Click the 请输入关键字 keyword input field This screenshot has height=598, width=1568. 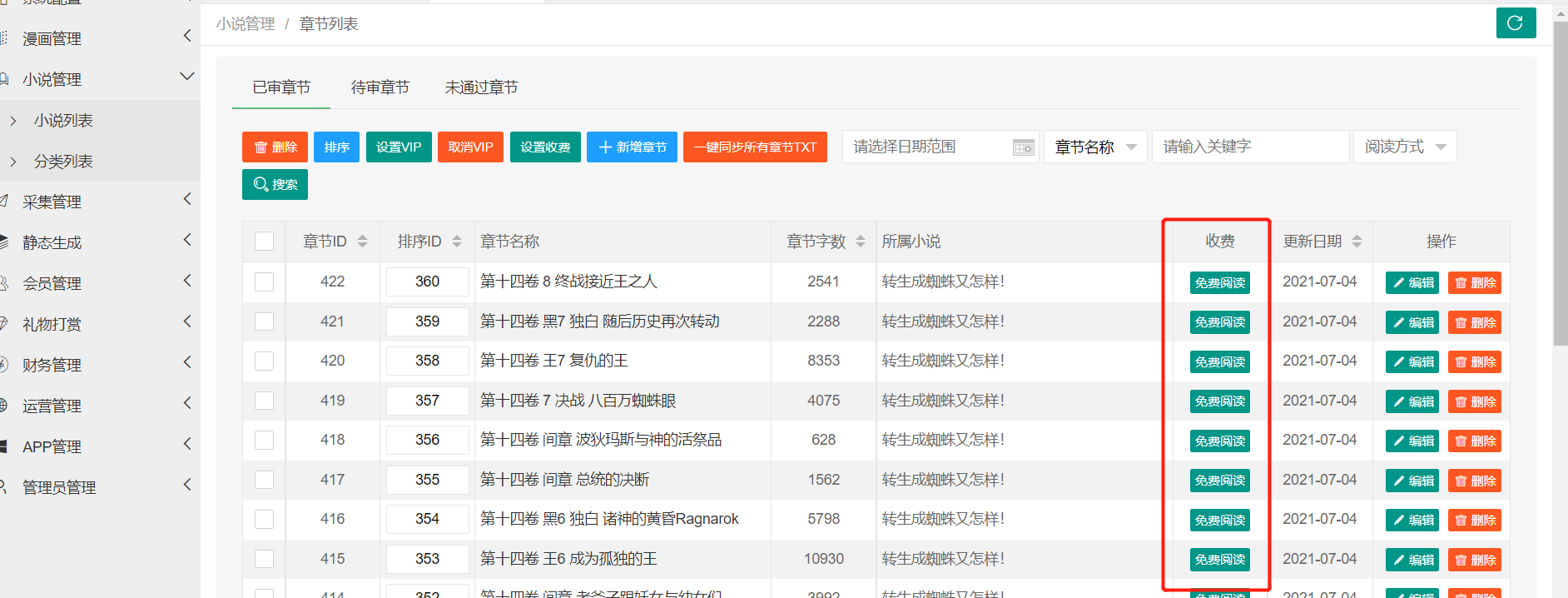pyautogui.click(x=1249, y=147)
